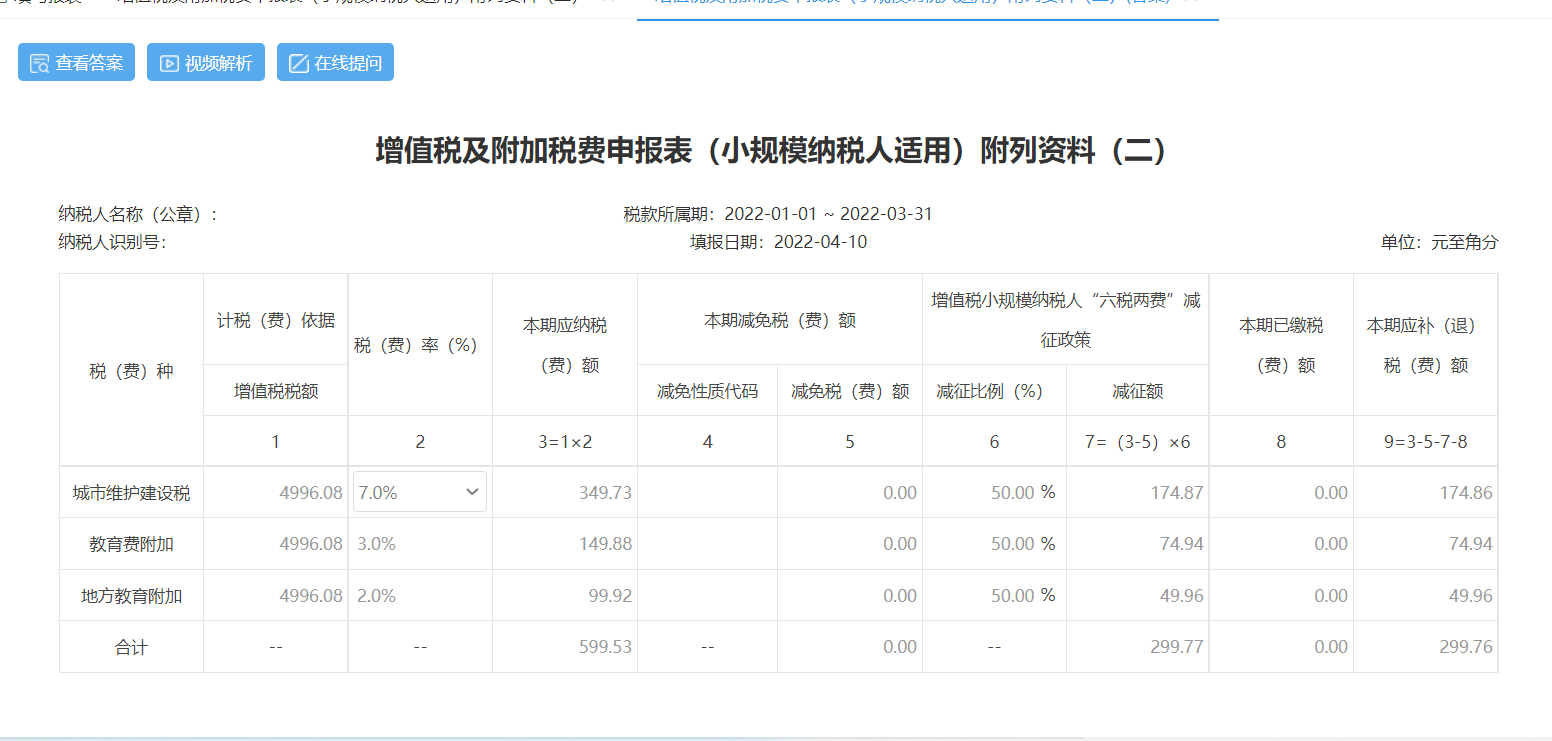Click the 减免性质代码 cell in the 教育费附加 row
Viewport: 1552px width, 741px height.
click(x=707, y=544)
